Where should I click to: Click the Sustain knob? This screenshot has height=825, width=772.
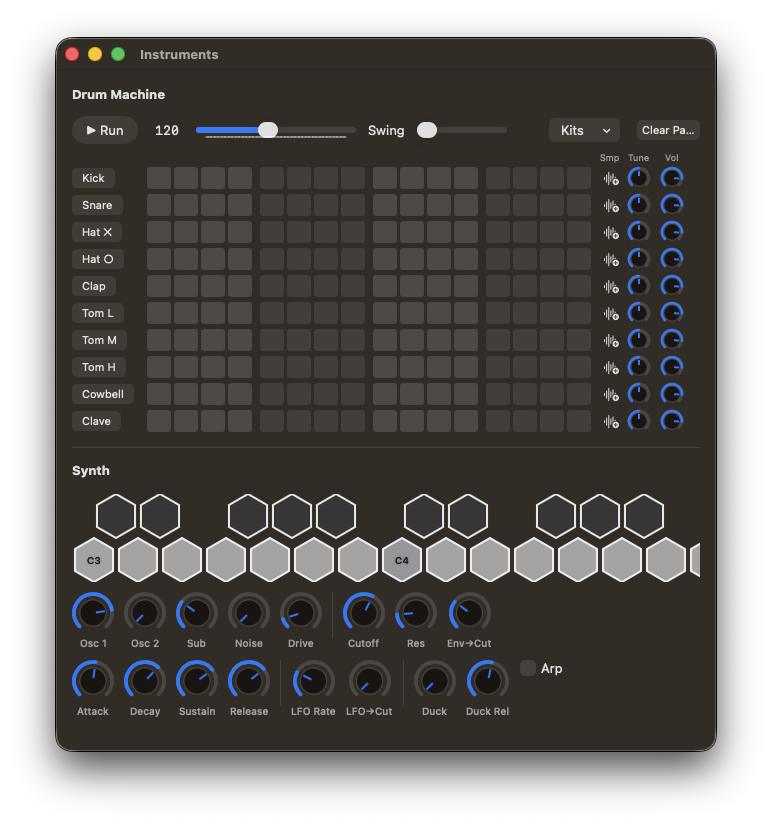tap(196, 681)
